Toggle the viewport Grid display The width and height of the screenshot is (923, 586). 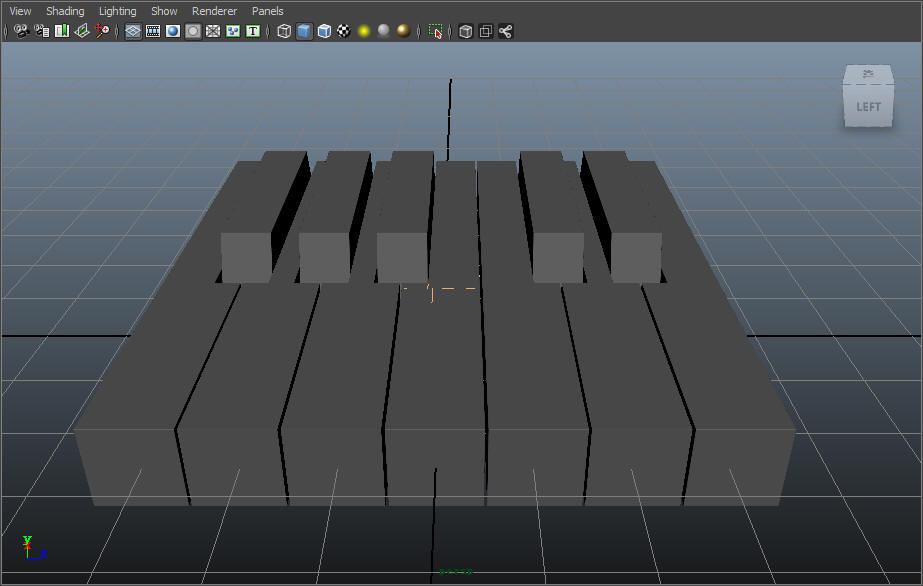[x=133, y=31]
